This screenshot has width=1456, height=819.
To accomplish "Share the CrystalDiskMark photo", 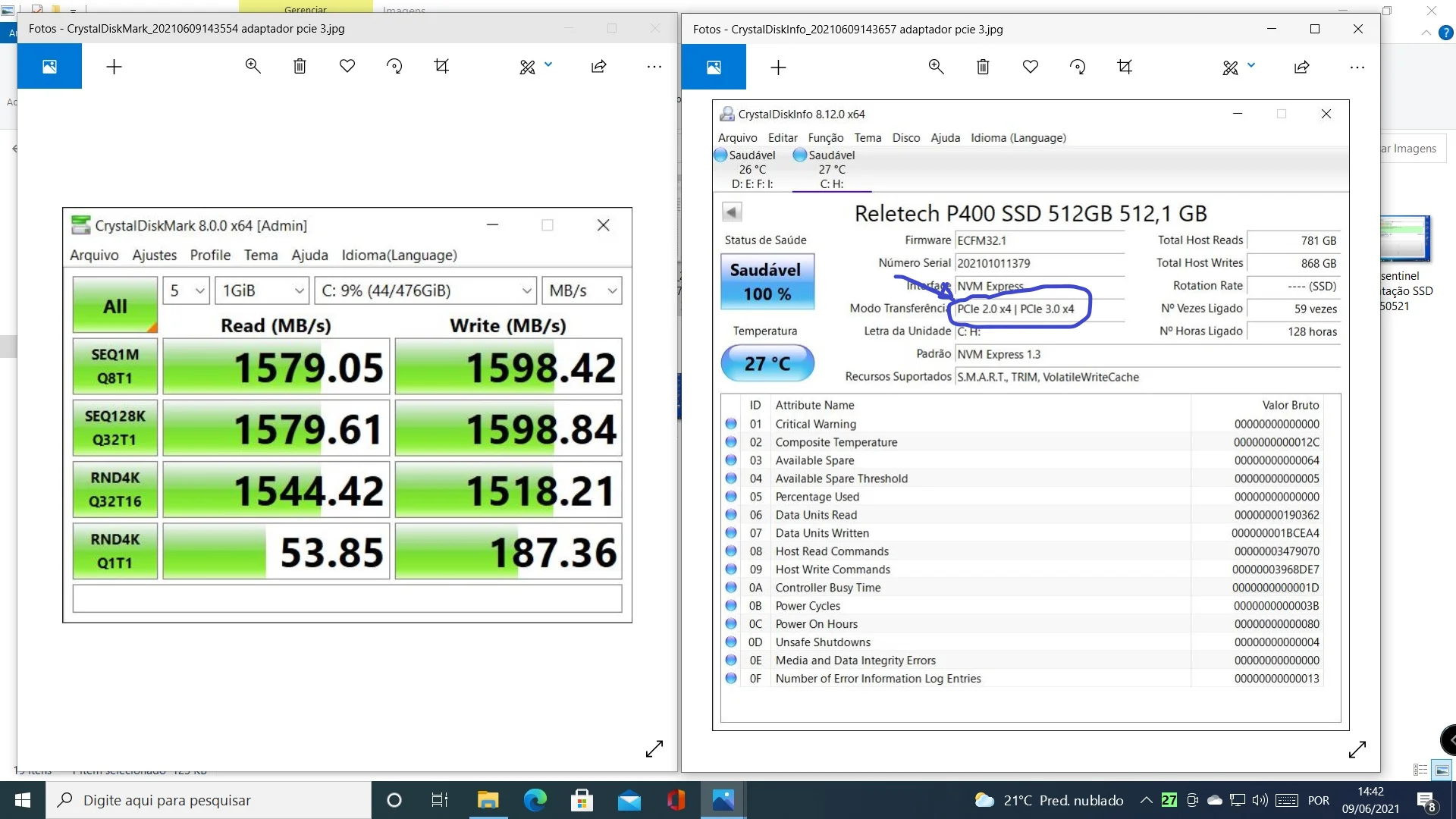I will pos(599,67).
